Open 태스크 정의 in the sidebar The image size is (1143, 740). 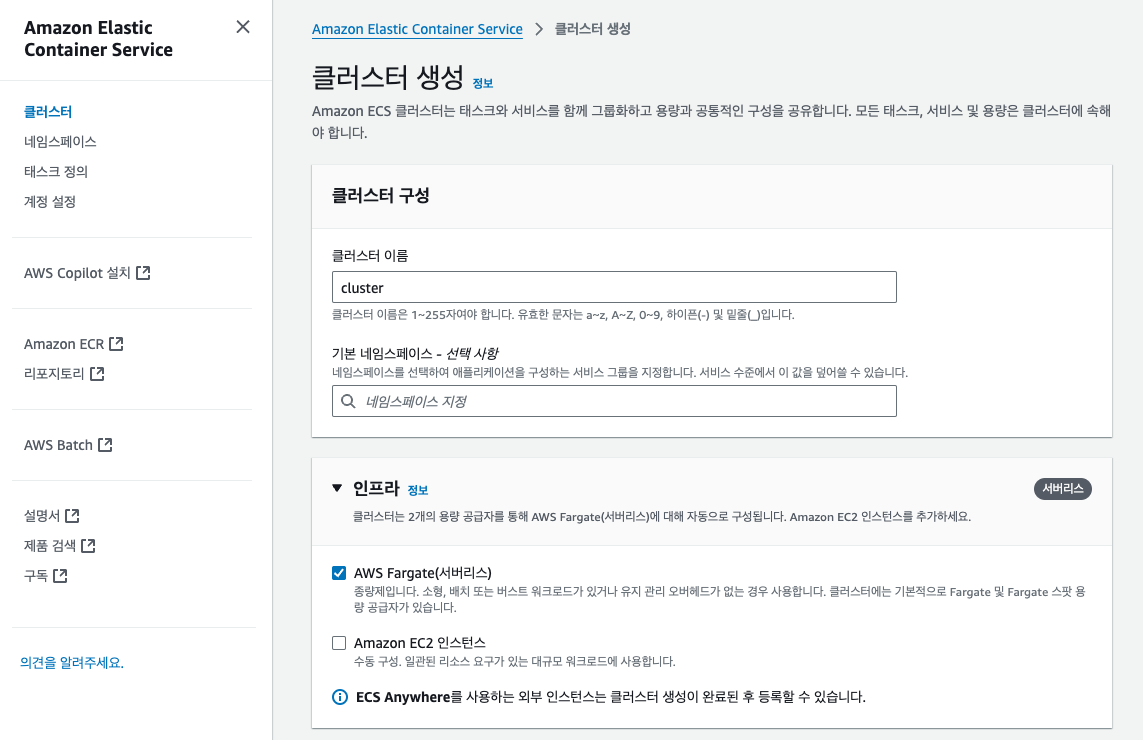pyautogui.click(x=56, y=171)
